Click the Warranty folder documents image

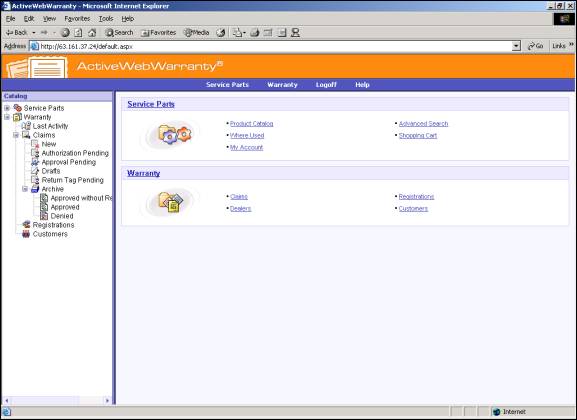pos(170,202)
